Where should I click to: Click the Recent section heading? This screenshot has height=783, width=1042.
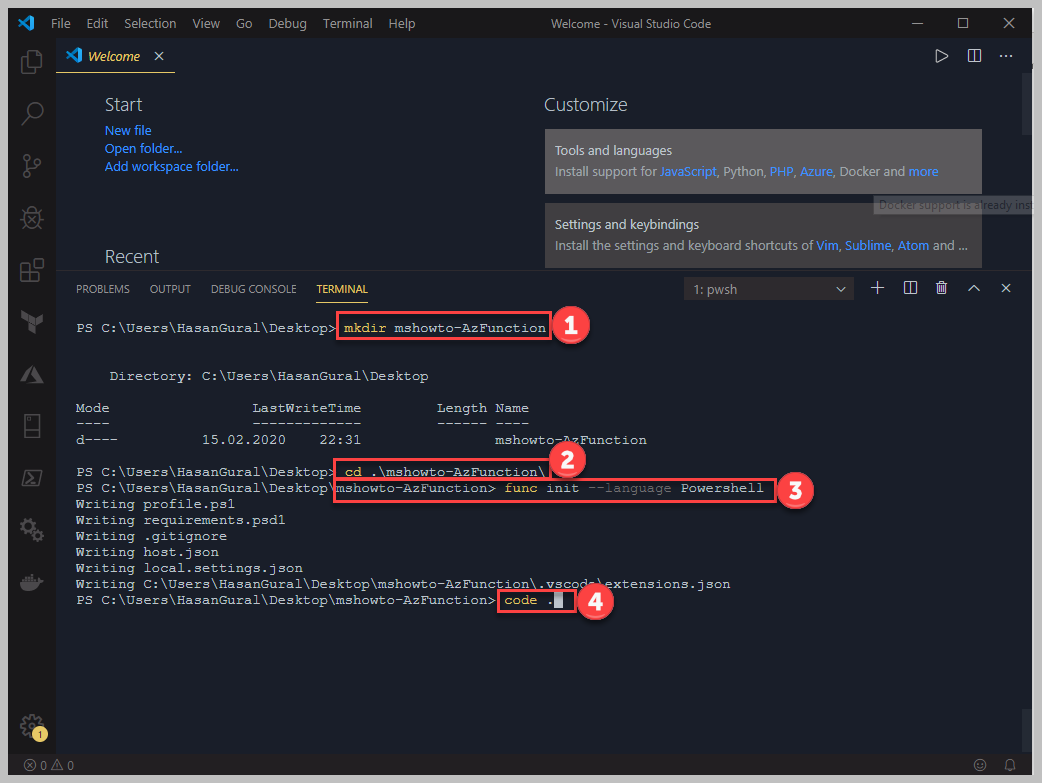[x=132, y=257]
